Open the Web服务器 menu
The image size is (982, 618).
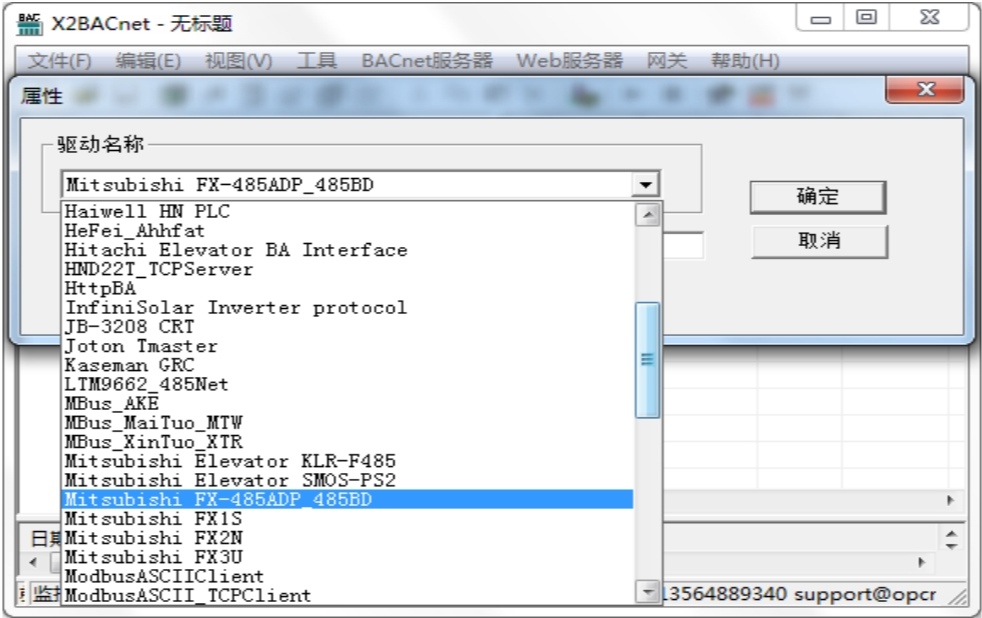569,61
